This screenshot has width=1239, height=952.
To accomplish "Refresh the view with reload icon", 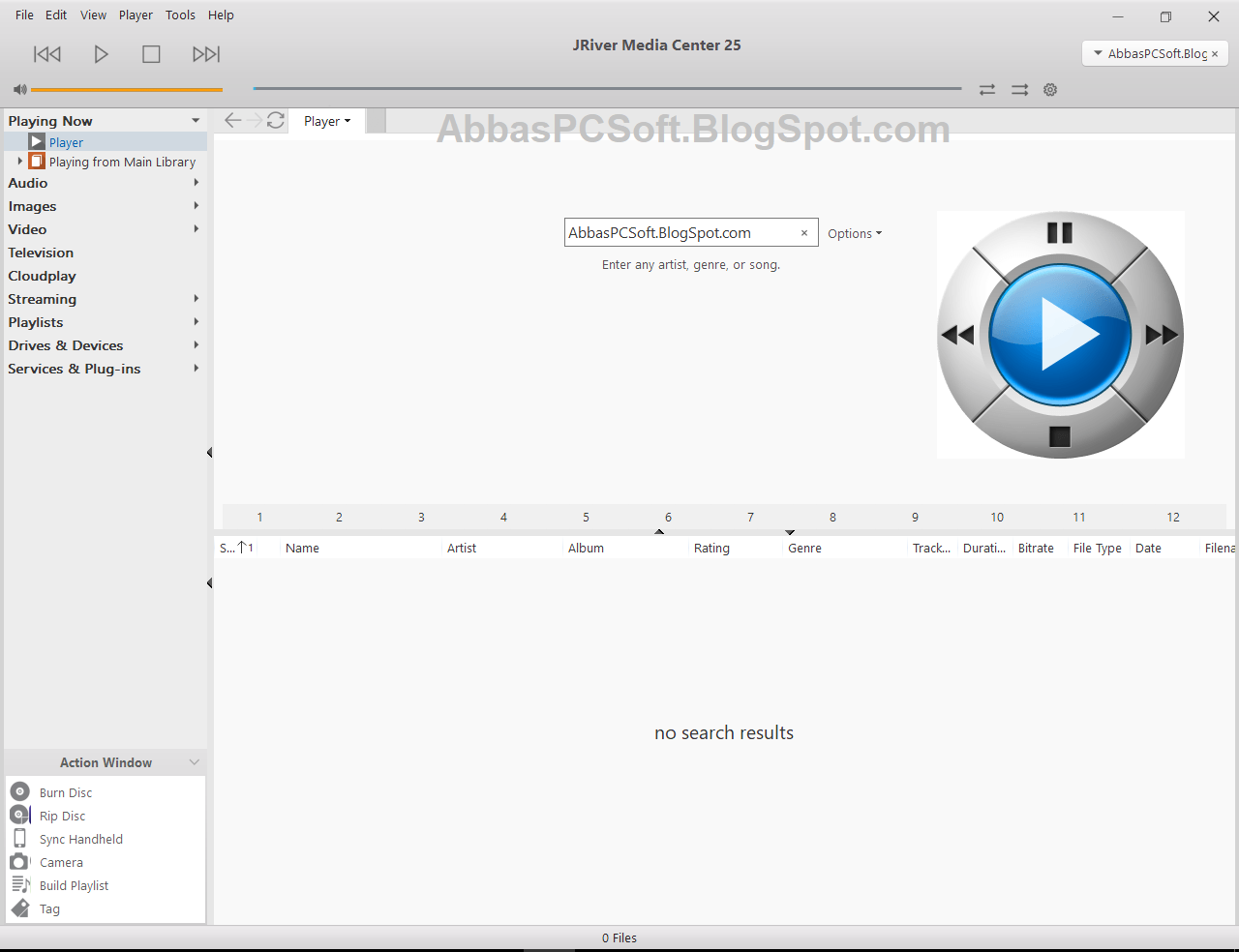I will pyautogui.click(x=276, y=120).
